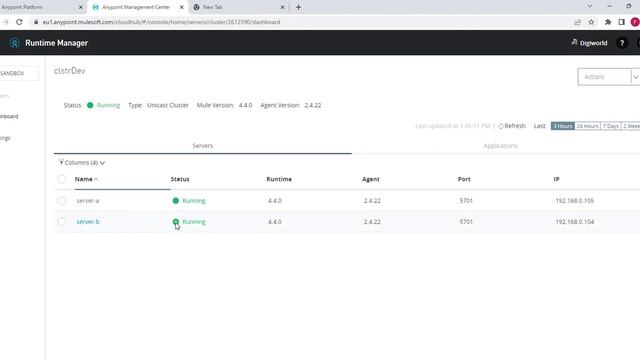Click the green status dot for server-b
This screenshot has height=360, width=640.
coord(176,222)
